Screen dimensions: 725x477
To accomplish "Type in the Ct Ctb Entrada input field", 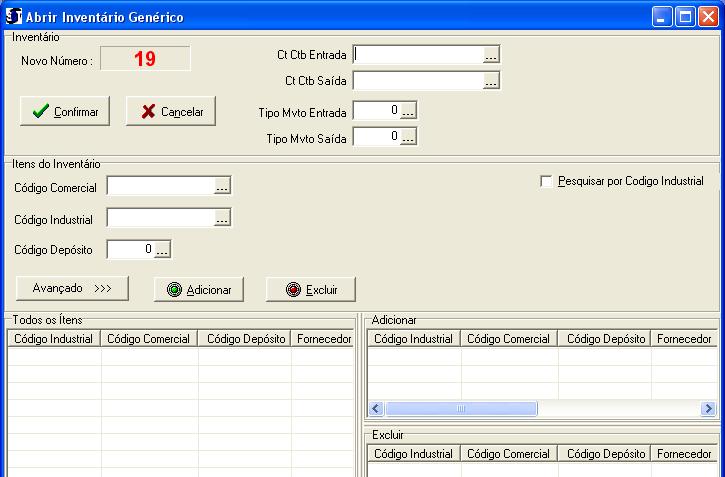I will point(418,55).
